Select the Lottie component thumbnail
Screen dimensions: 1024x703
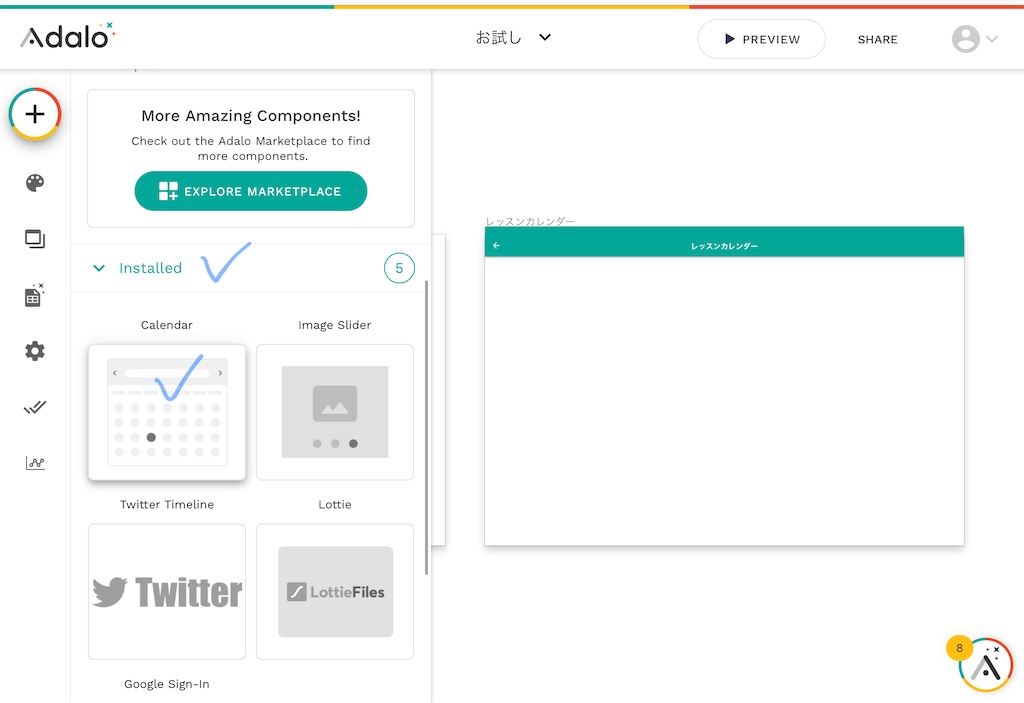tap(335, 591)
